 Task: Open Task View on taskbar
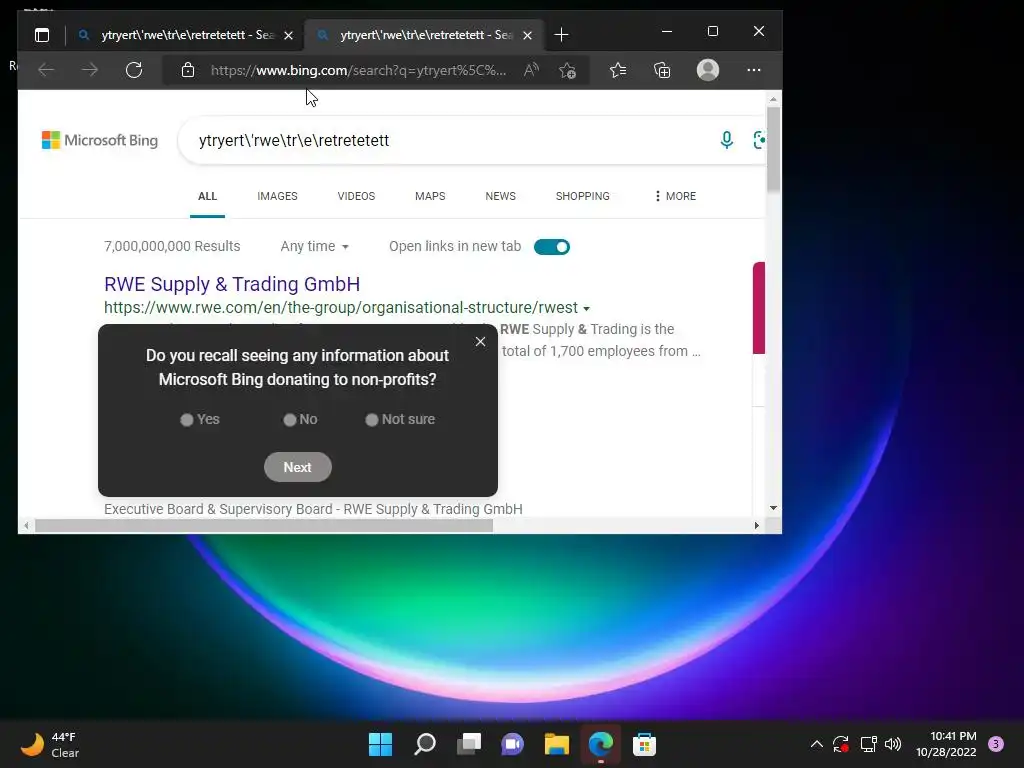click(x=468, y=744)
